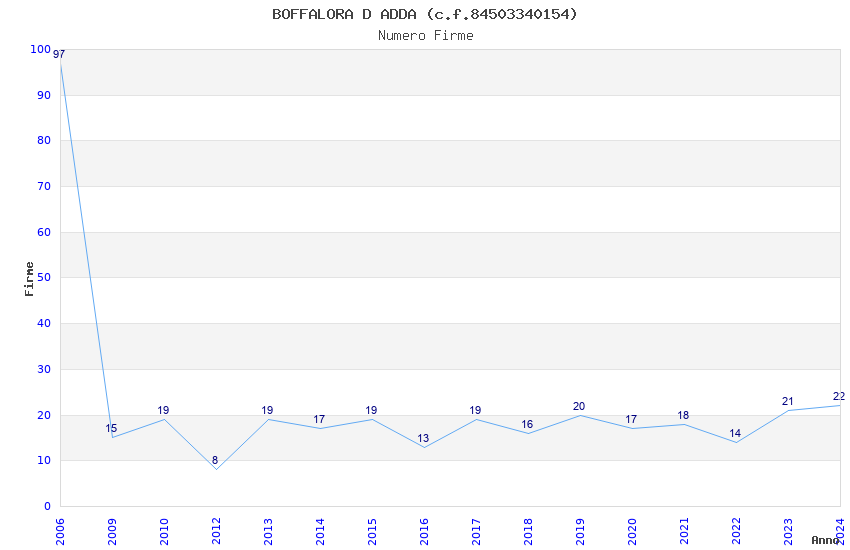Click the y-axis value 20
This screenshot has width=850, height=550.
[x=44, y=416]
